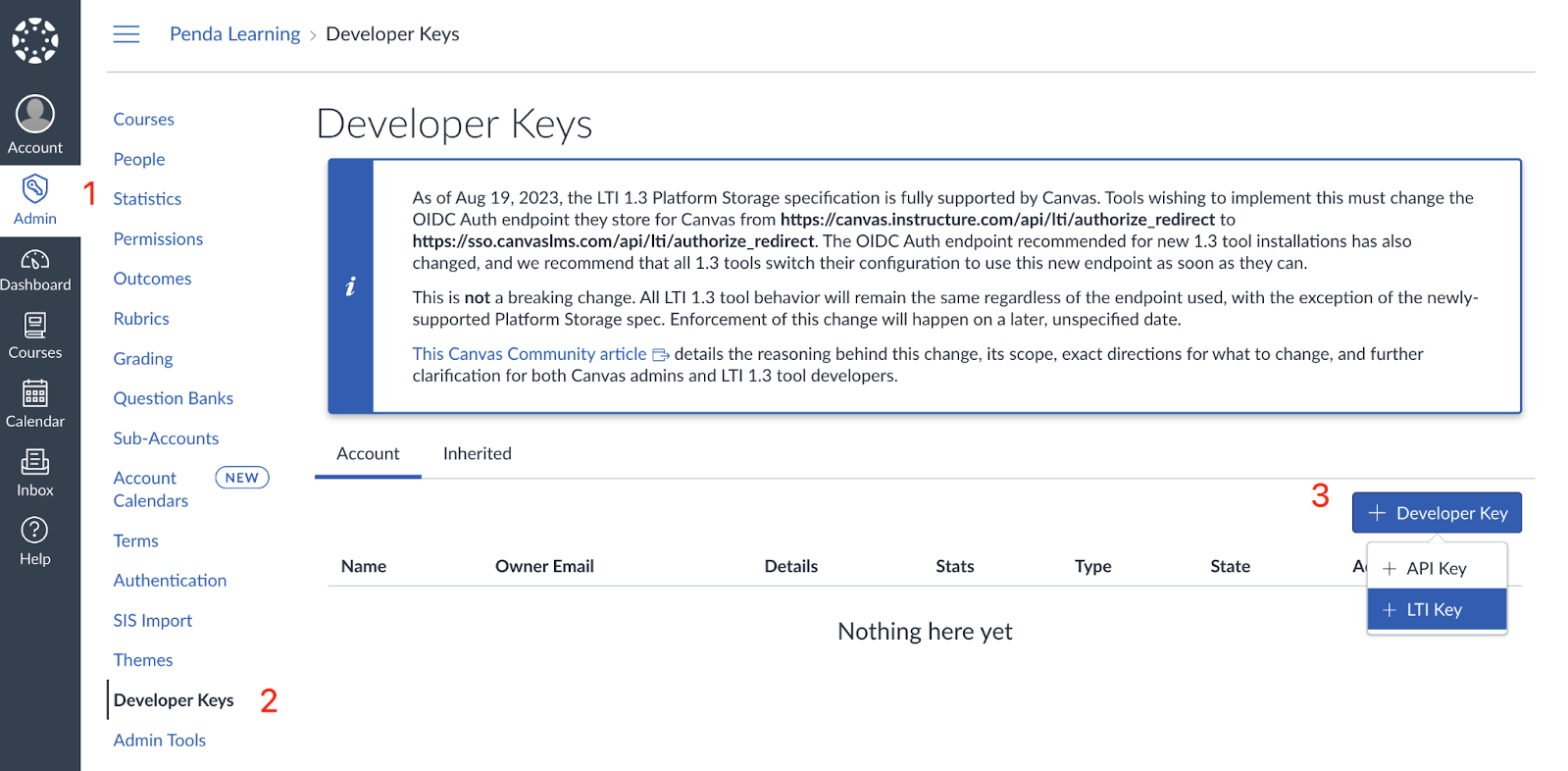
Task: Open the Permissions link
Action: point(158,239)
